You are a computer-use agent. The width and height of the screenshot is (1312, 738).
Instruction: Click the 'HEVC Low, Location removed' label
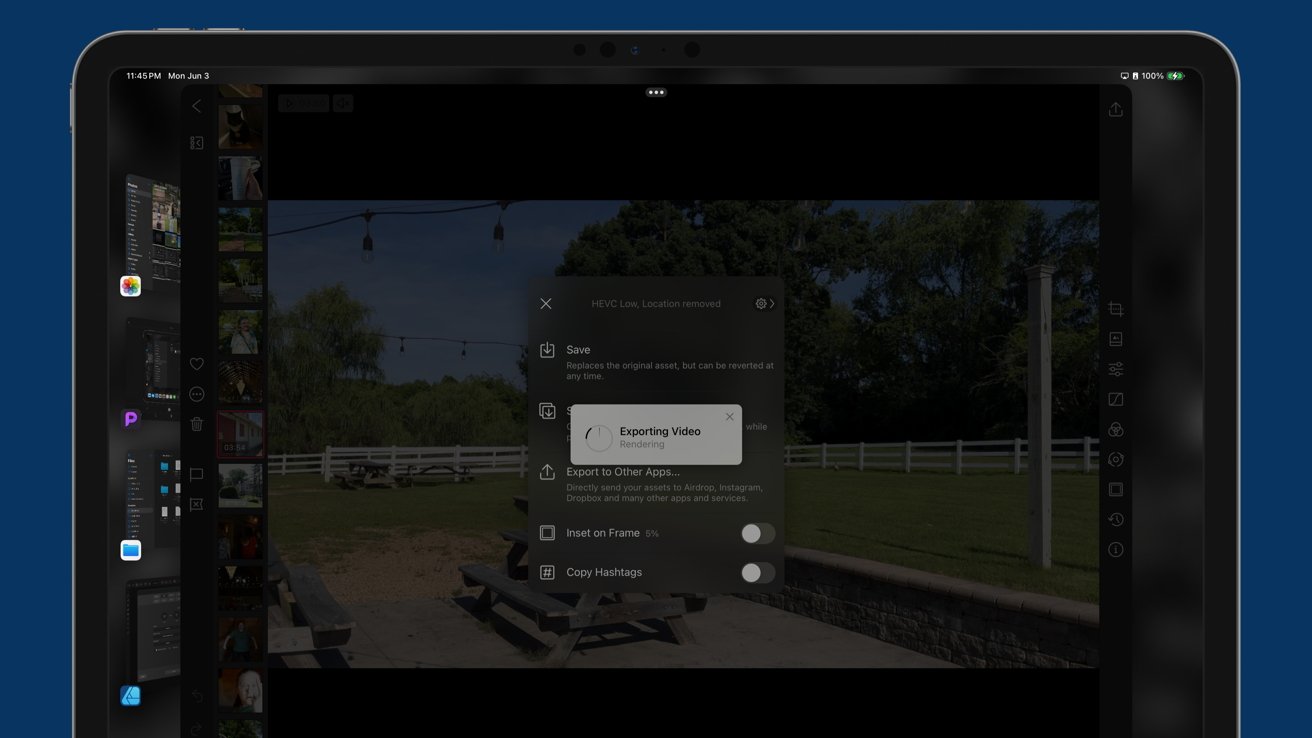pyautogui.click(x=656, y=304)
